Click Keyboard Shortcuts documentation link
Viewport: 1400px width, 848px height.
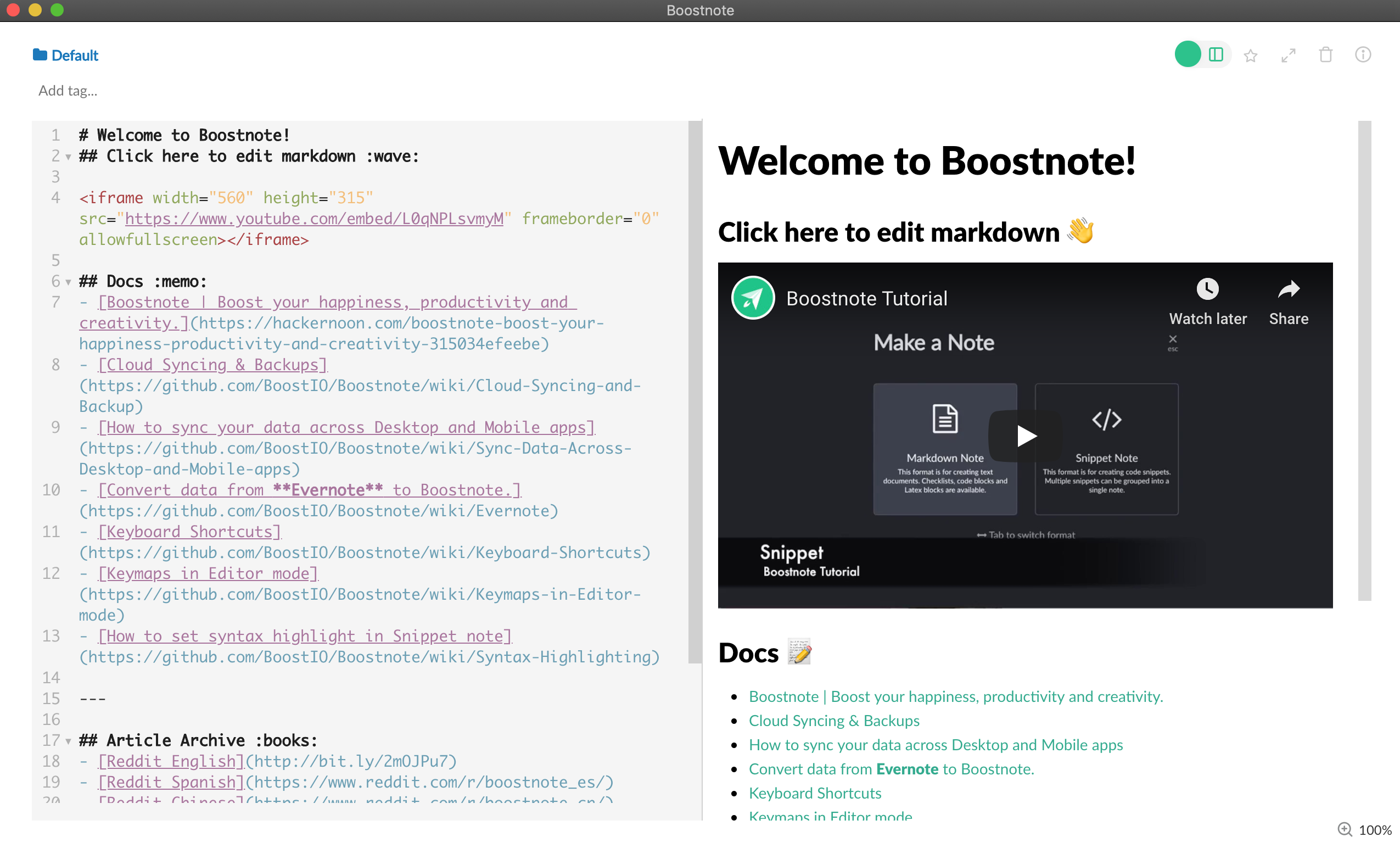[x=815, y=794]
